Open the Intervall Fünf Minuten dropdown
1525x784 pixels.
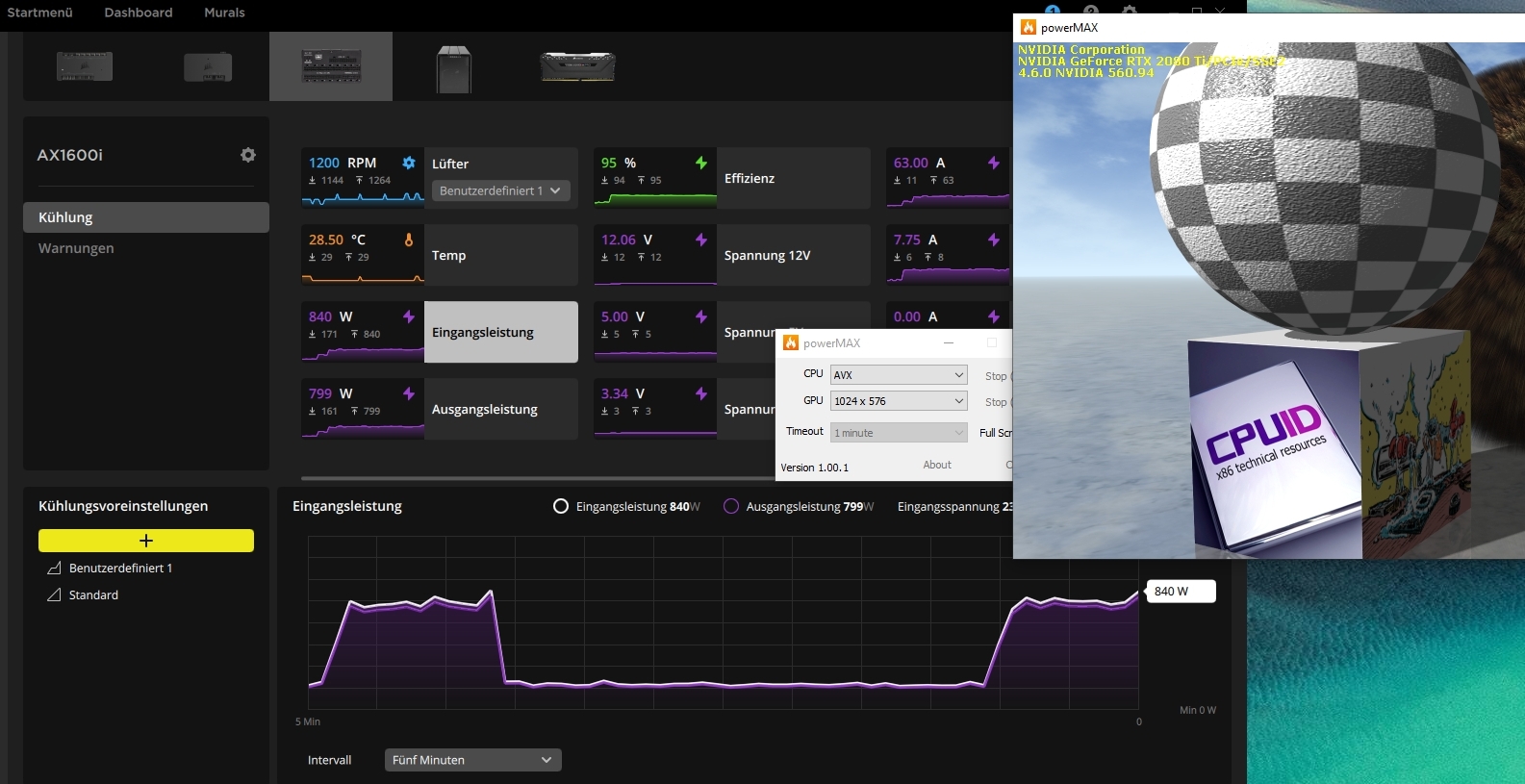point(472,760)
